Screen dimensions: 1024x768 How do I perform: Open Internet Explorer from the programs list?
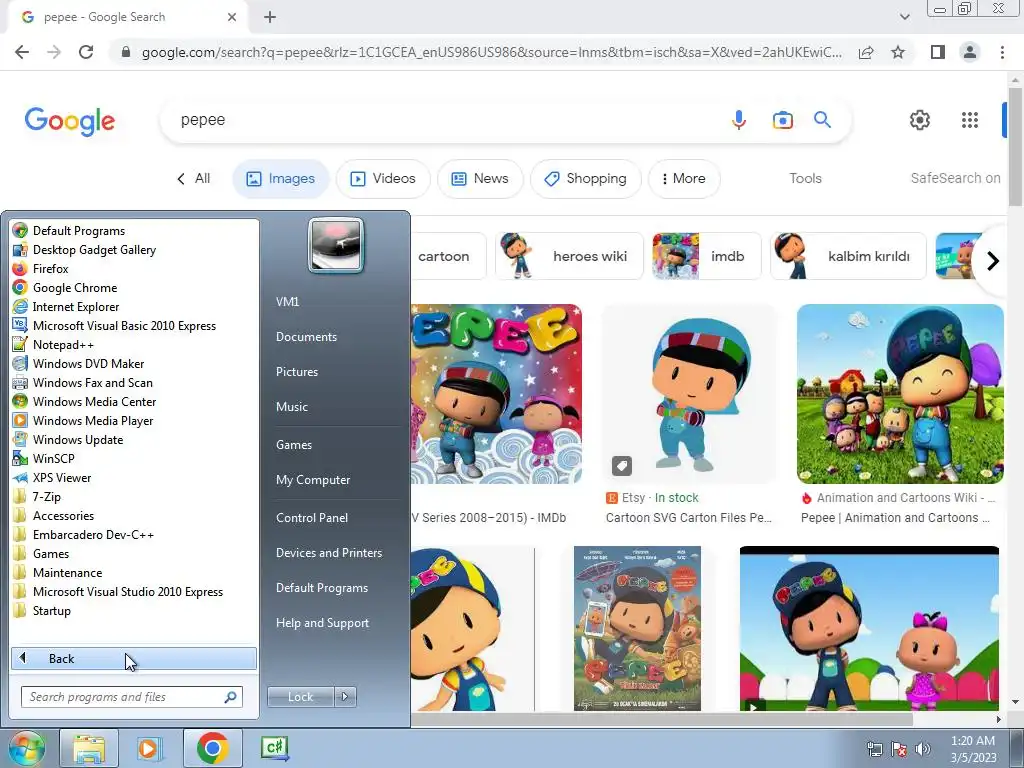[x=66, y=306]
